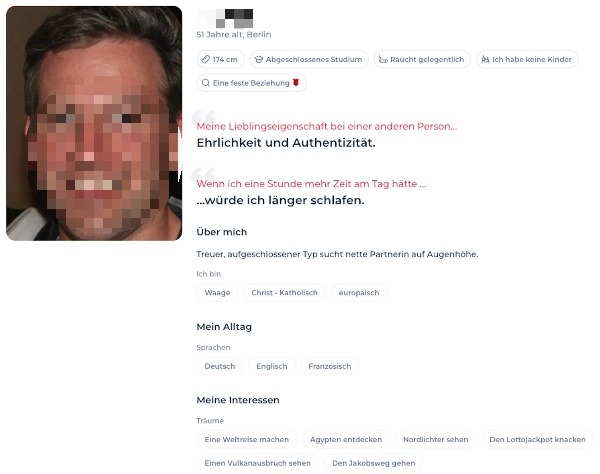This screenshot has height=474, width=600.
Task: Select the Englisch language chip
Action: click(272, 366)
